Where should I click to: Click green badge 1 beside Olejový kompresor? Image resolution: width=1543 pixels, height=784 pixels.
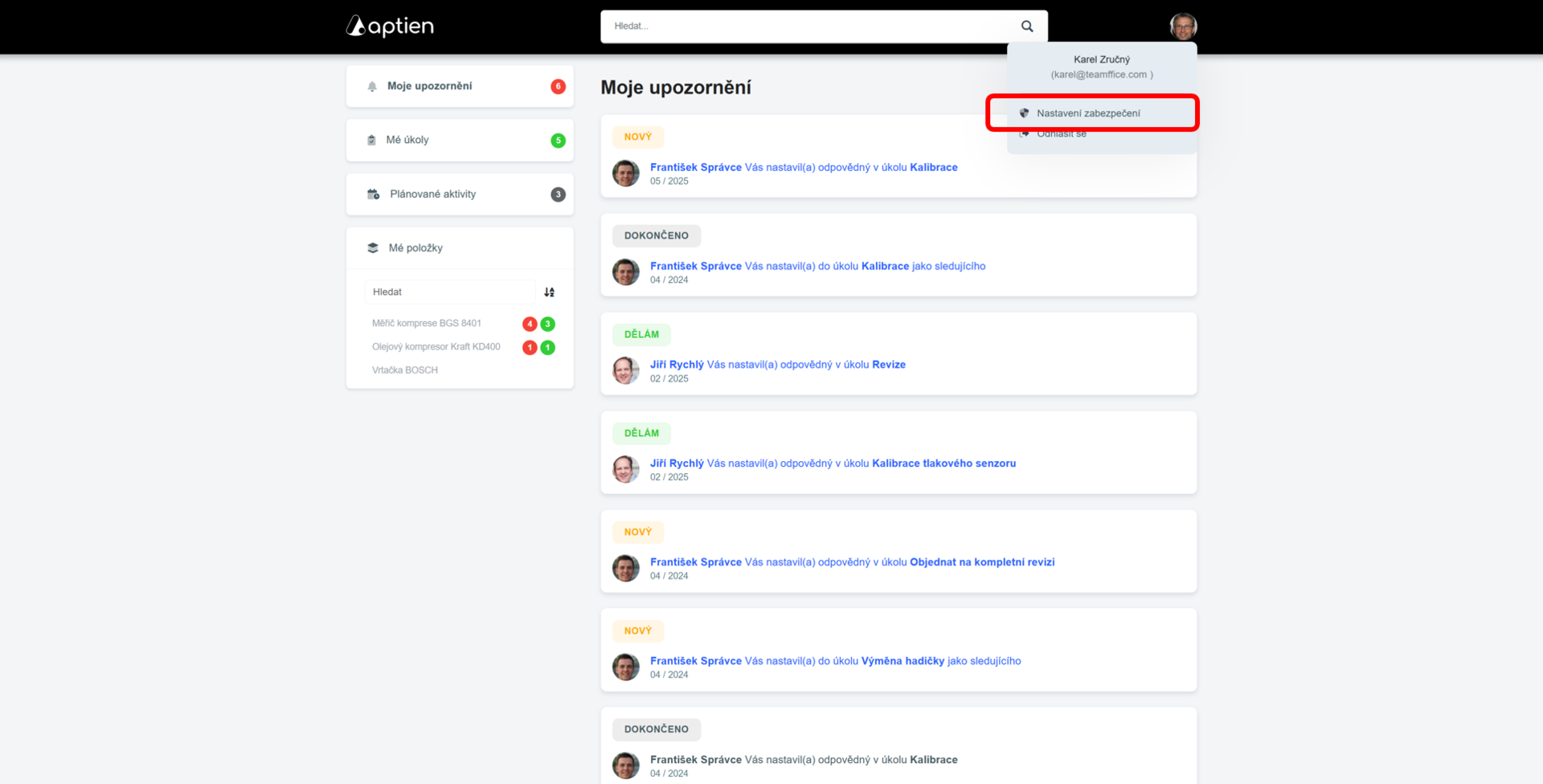[548, 348]
